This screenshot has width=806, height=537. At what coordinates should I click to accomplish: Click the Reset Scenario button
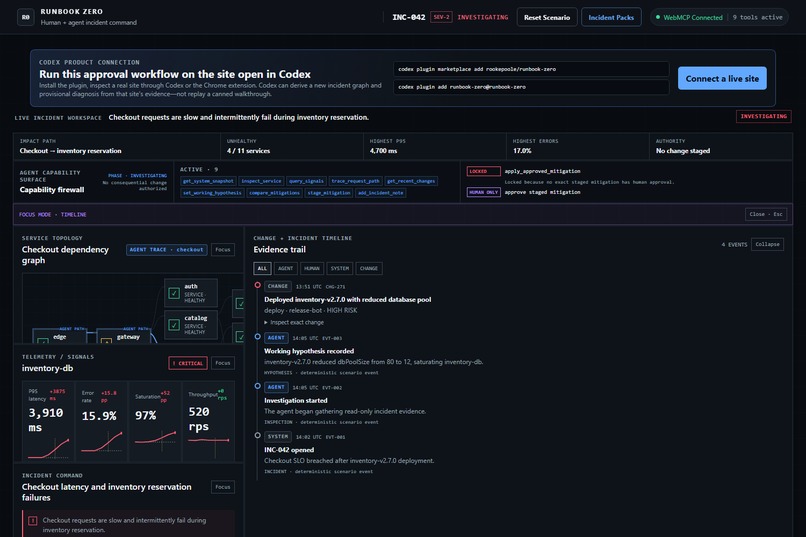point(547,17)
